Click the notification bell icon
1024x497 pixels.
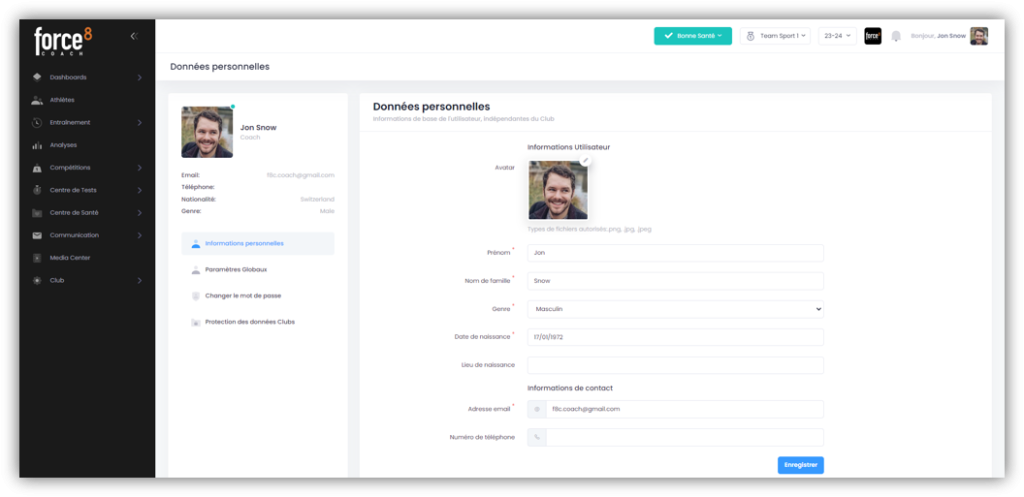pos(896,36)
